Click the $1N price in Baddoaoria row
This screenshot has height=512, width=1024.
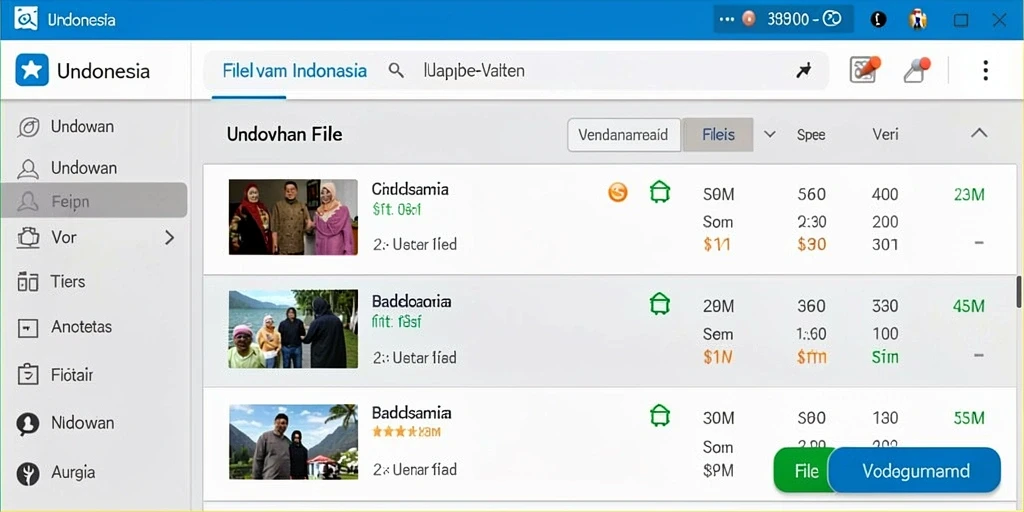coord(718,357)
